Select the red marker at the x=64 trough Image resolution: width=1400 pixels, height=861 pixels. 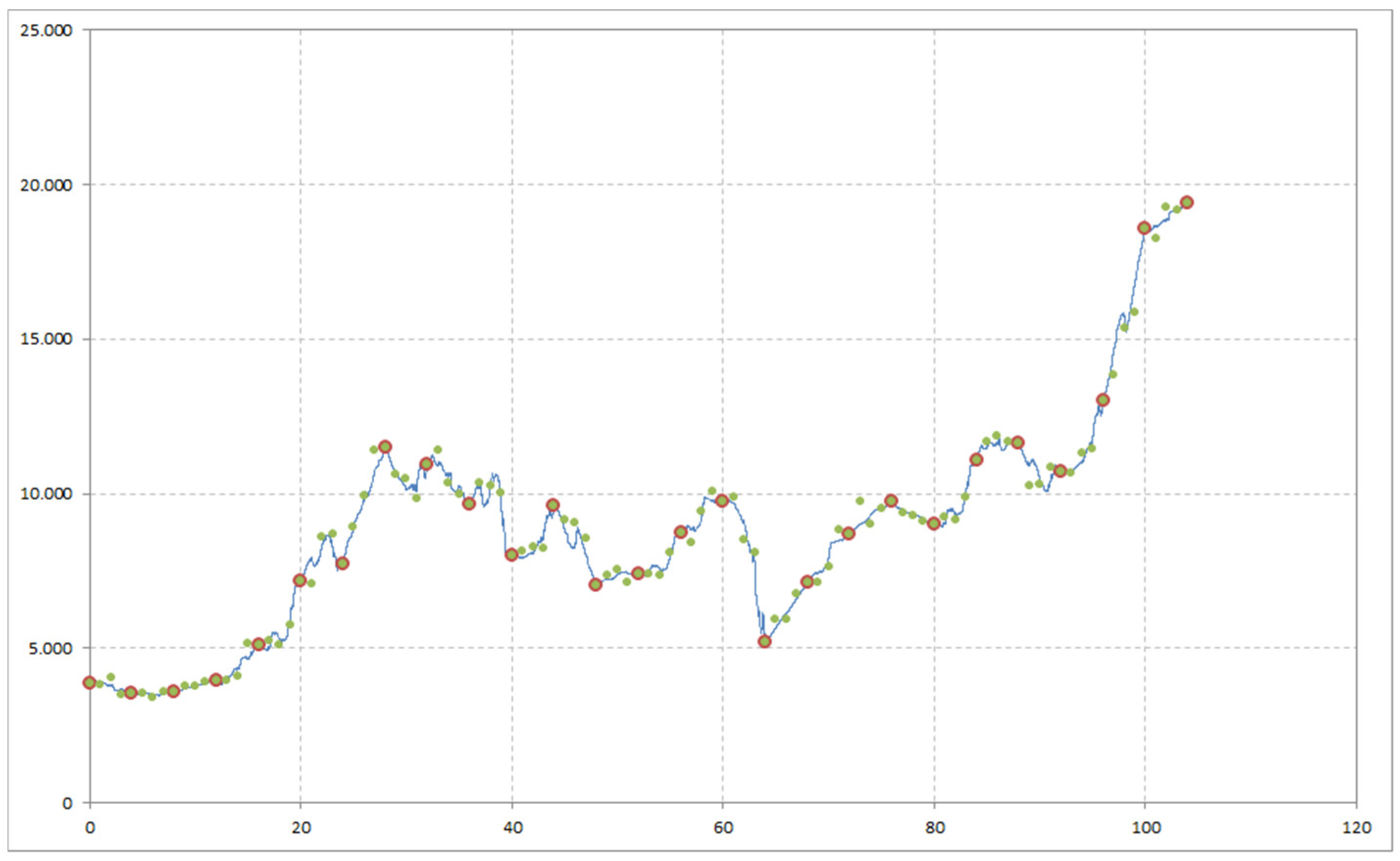pos(765,641)
